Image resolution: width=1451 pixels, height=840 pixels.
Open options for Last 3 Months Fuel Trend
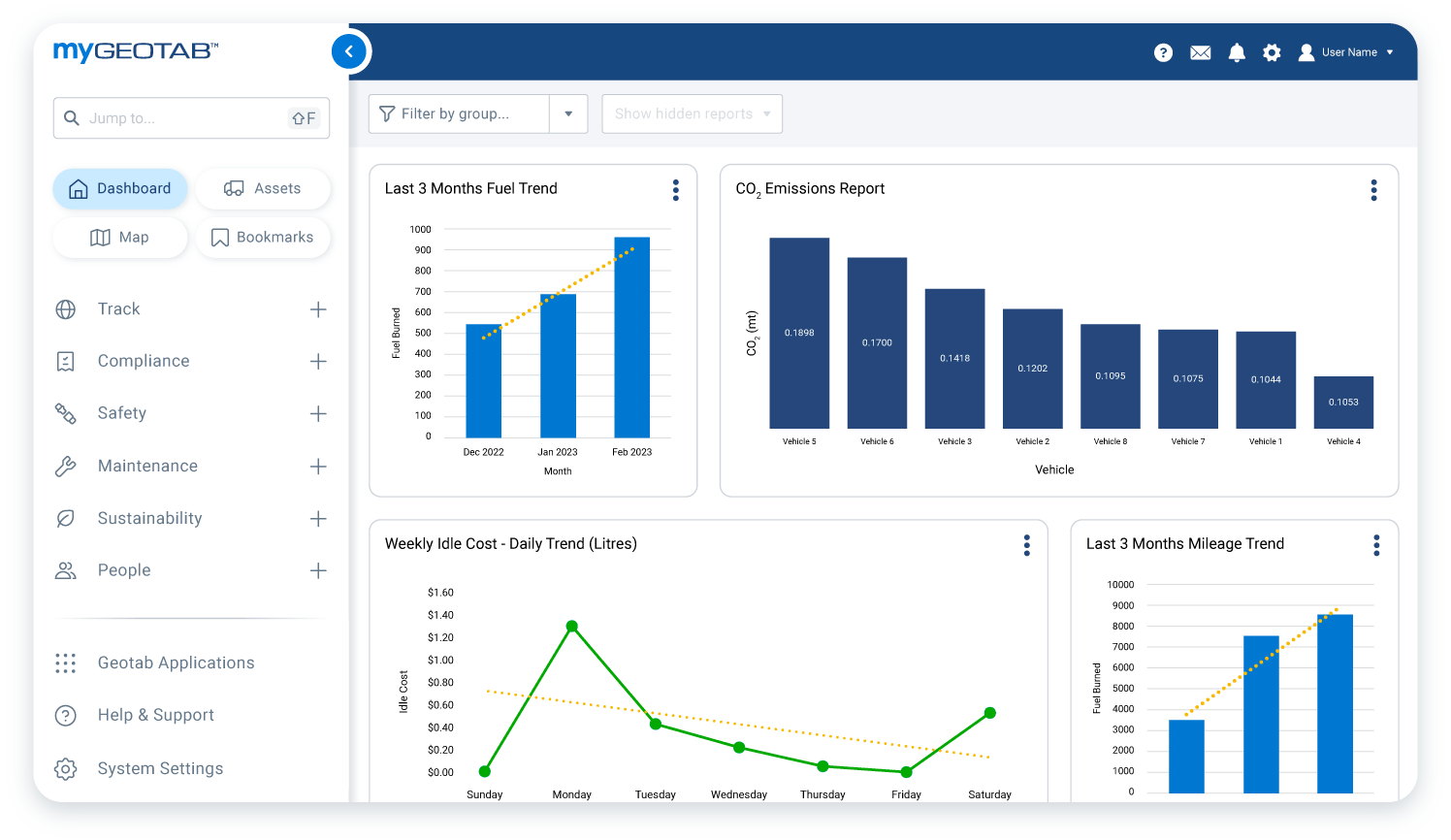(x=676, y=190)
